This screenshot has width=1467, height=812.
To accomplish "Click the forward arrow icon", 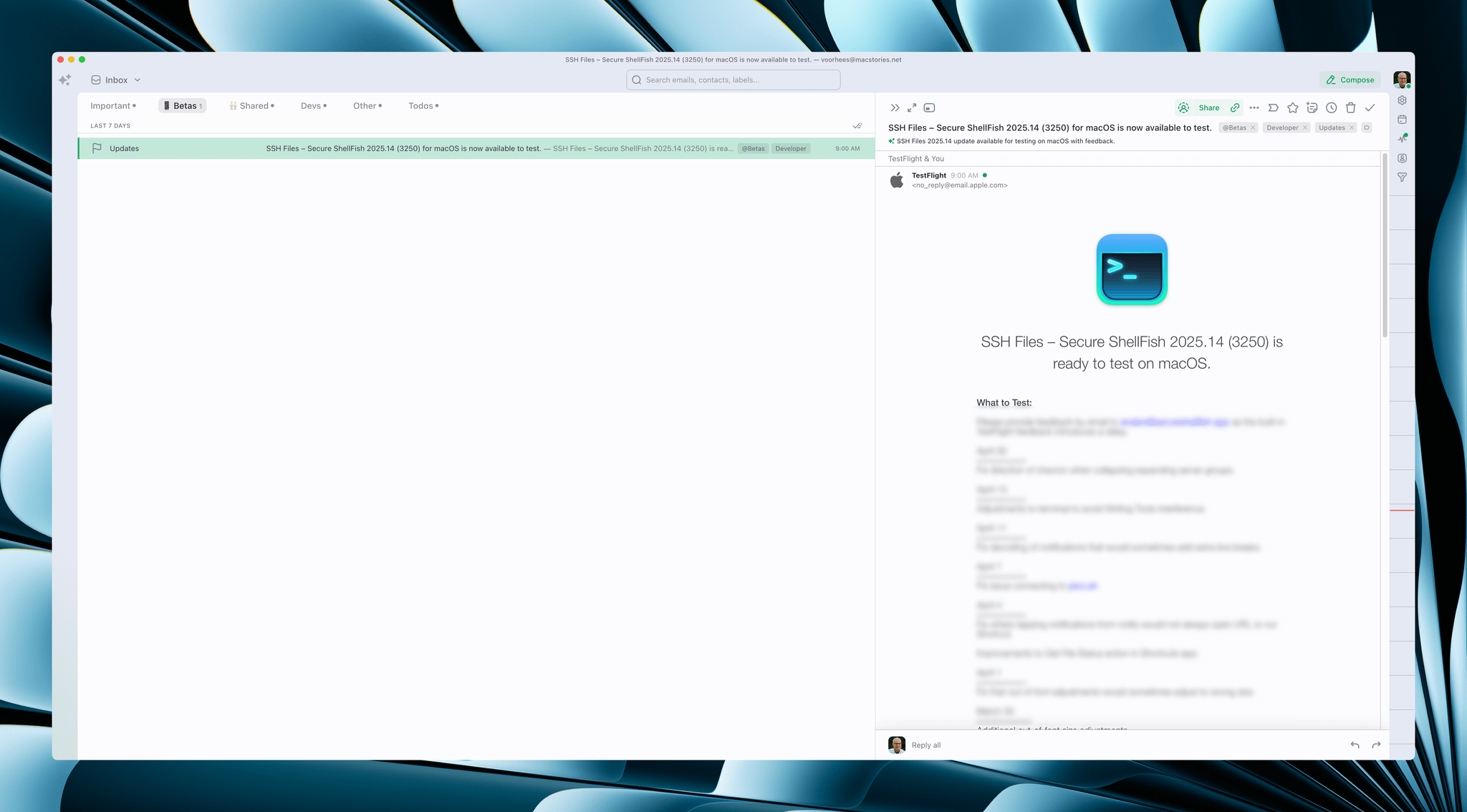I will click(1376, 745).
